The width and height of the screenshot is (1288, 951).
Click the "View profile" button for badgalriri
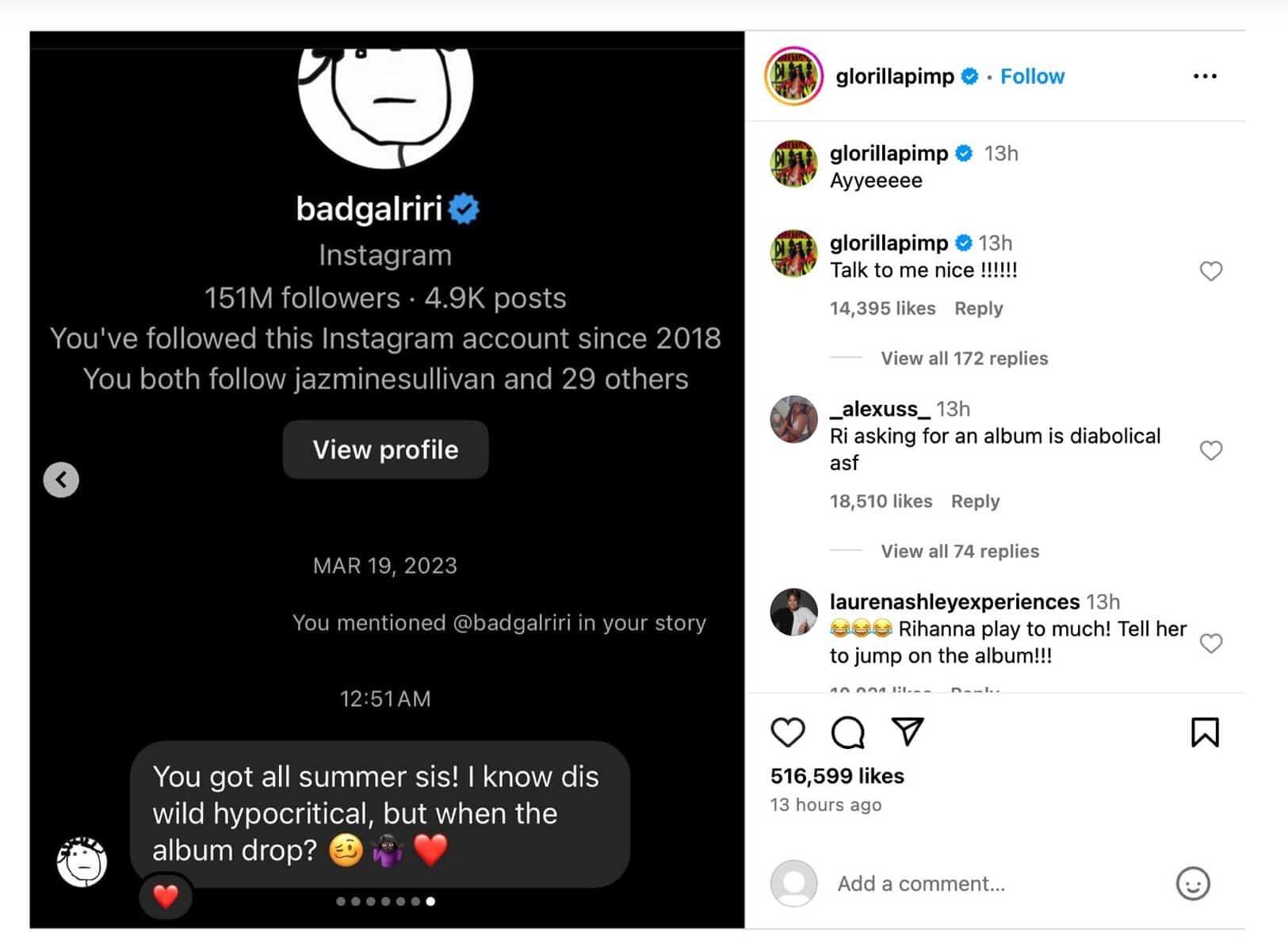[385, 449]
